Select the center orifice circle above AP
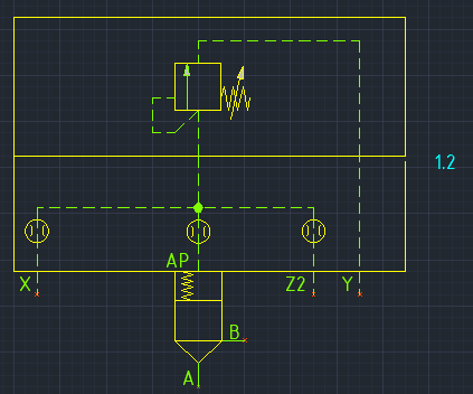 point(198,231)
